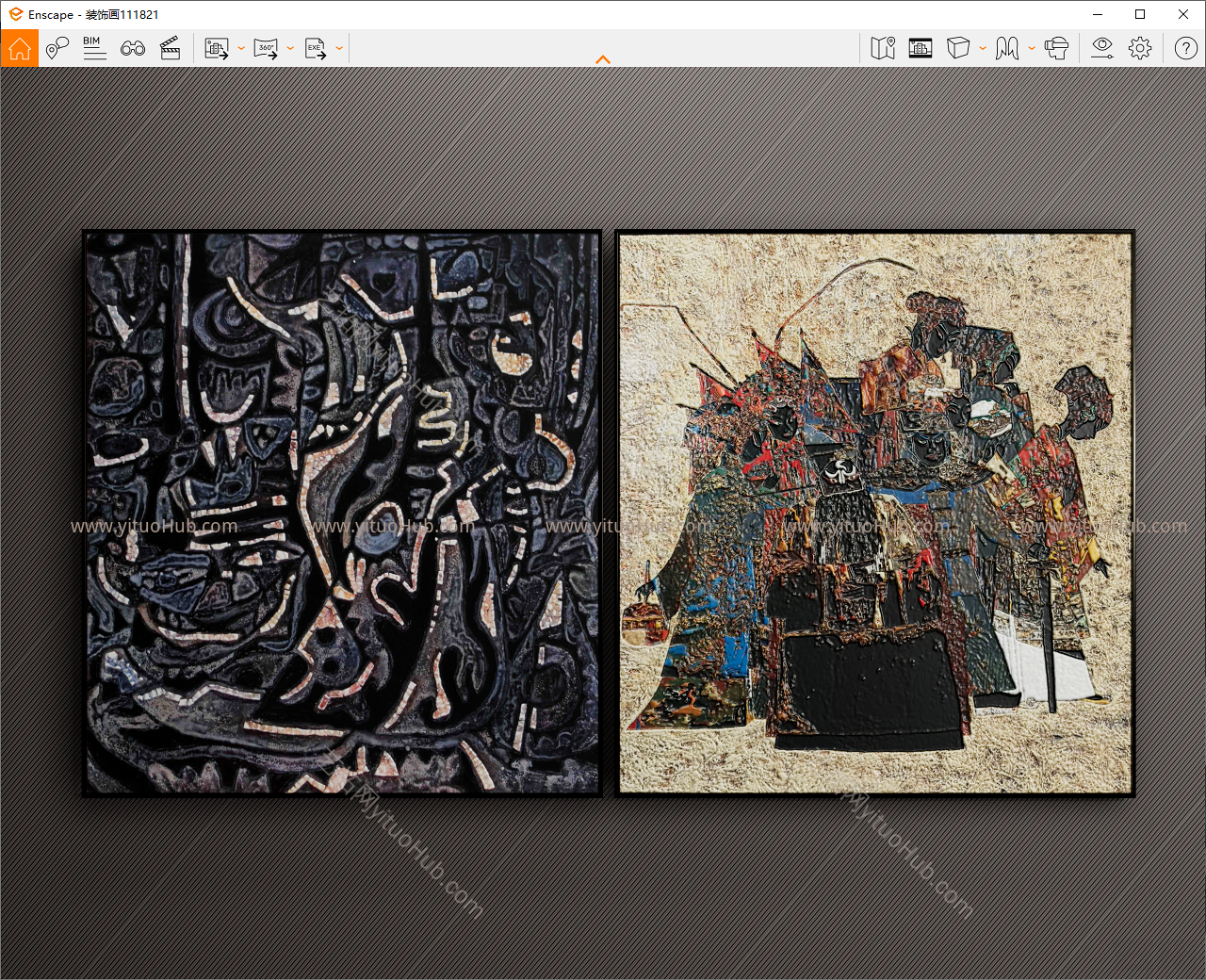Open Manage Views location pin icon

click(x=57, y=48)
